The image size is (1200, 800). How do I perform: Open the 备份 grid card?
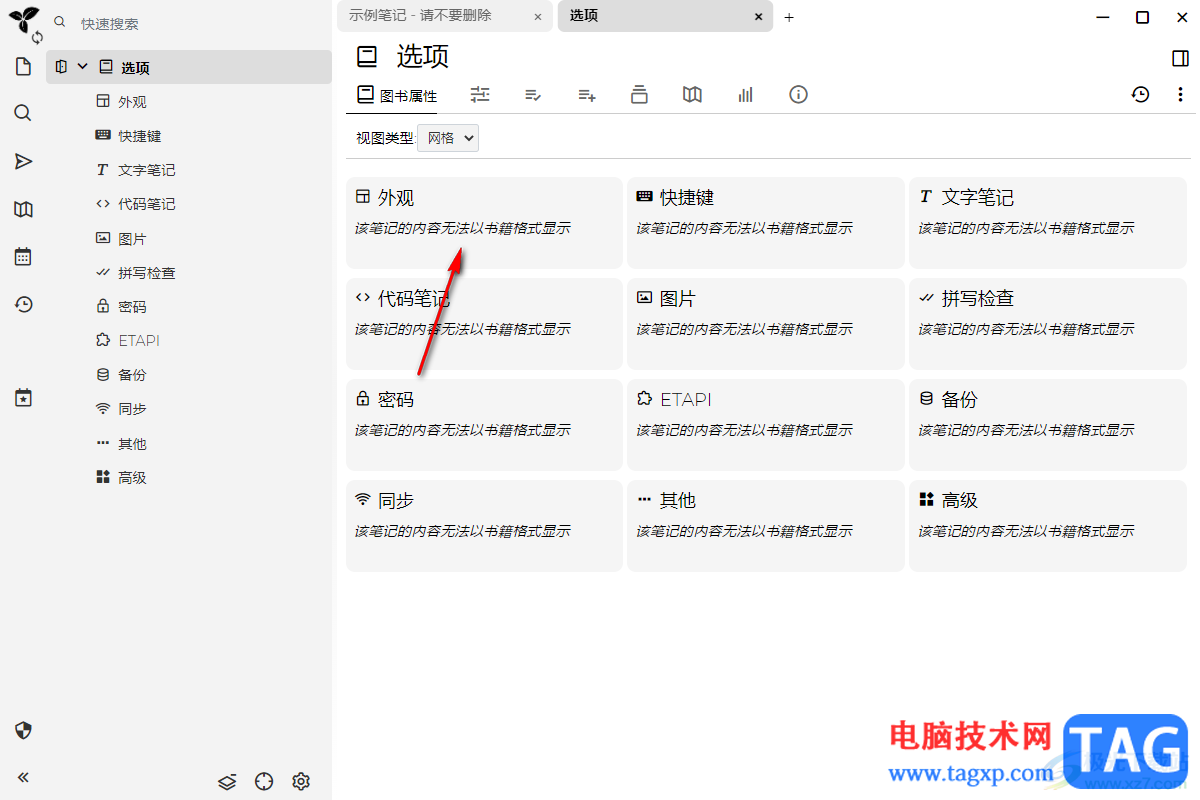tap(1048, 425)
